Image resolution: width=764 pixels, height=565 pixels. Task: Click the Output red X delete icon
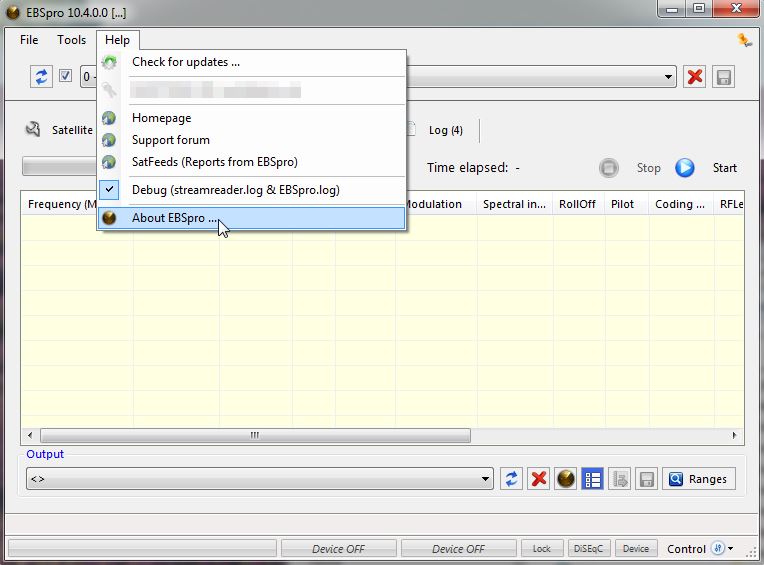[538, 479]
